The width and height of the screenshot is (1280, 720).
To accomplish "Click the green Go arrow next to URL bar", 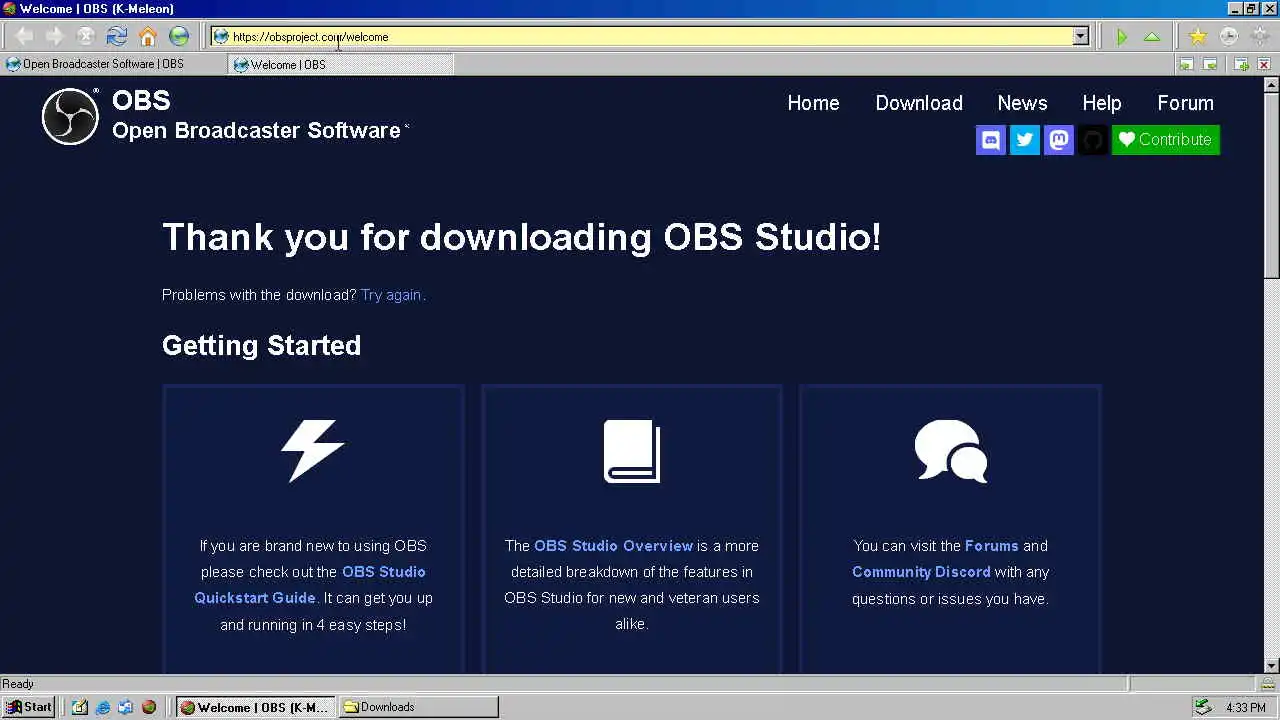I will click(1122, 37).
